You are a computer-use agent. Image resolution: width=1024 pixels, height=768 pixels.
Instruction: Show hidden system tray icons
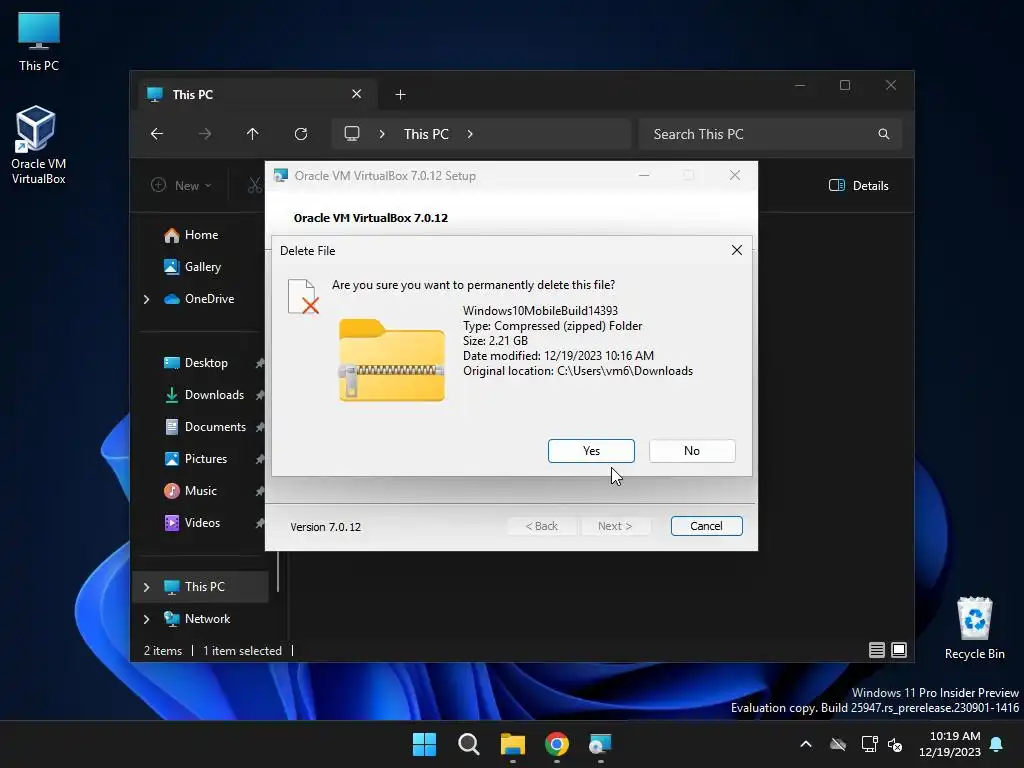[x=806, y=744]
